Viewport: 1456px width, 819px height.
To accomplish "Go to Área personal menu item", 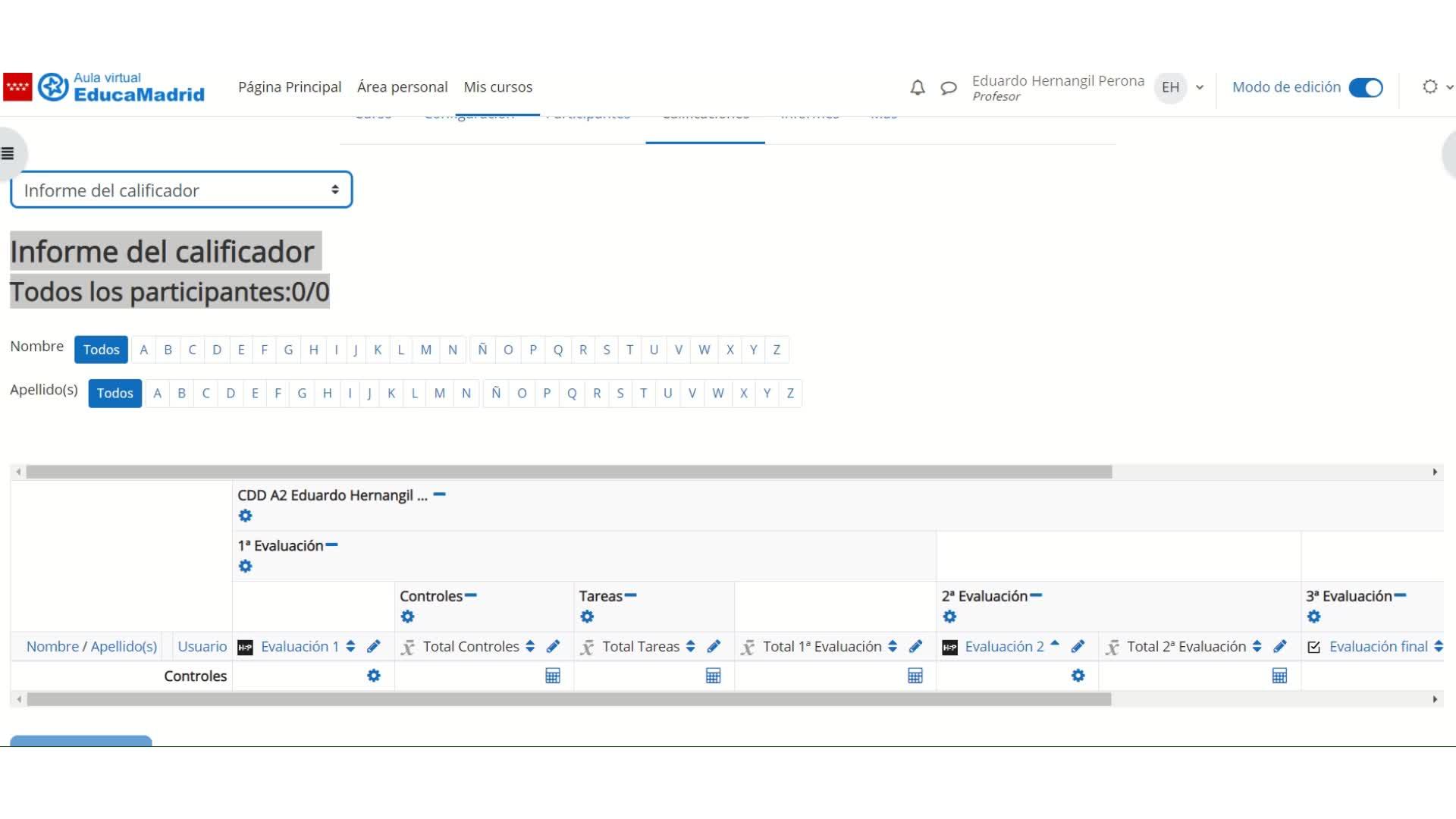I will pos(402,87).
